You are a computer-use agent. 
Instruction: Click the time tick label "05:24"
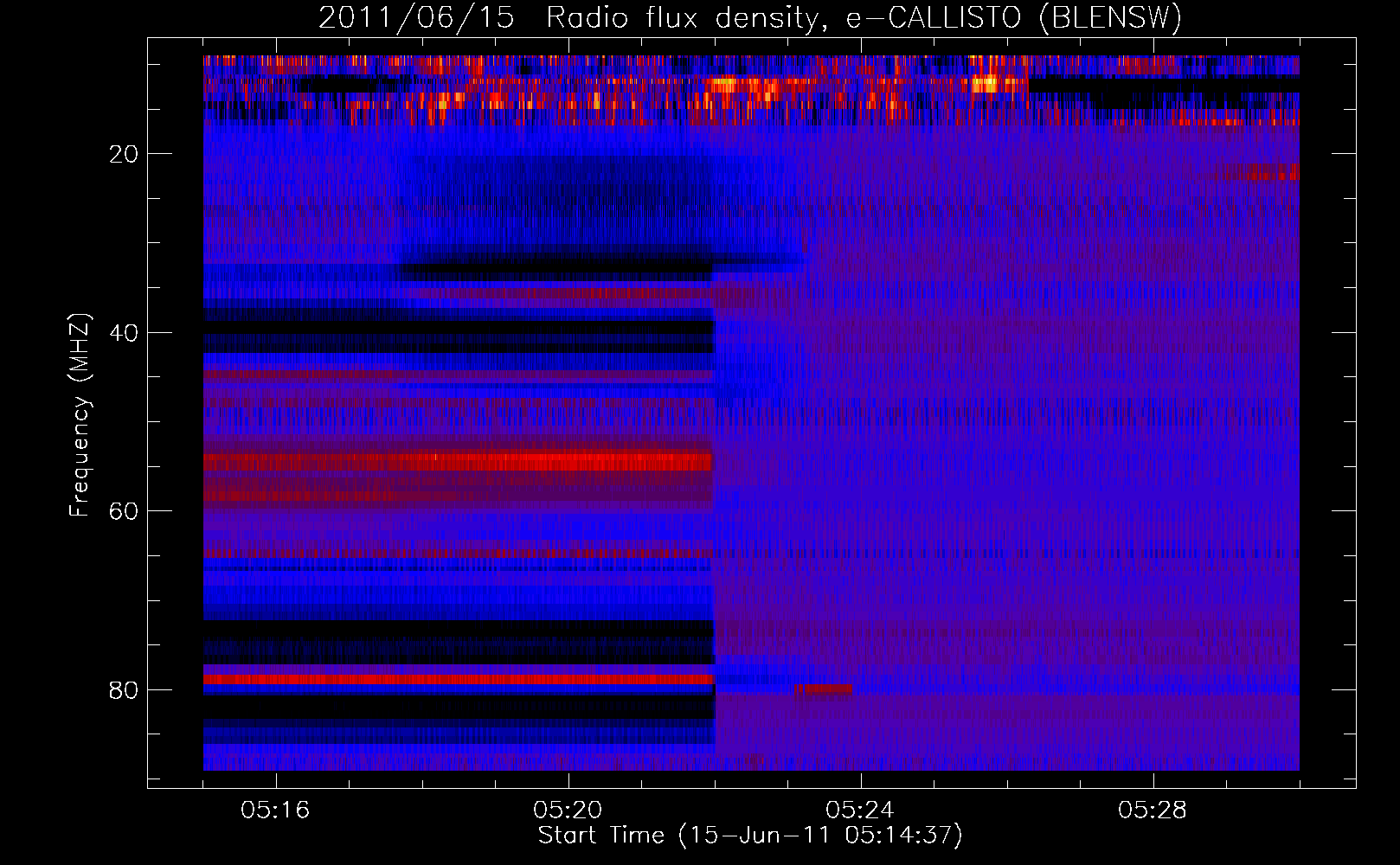click(x=861, y=810)
